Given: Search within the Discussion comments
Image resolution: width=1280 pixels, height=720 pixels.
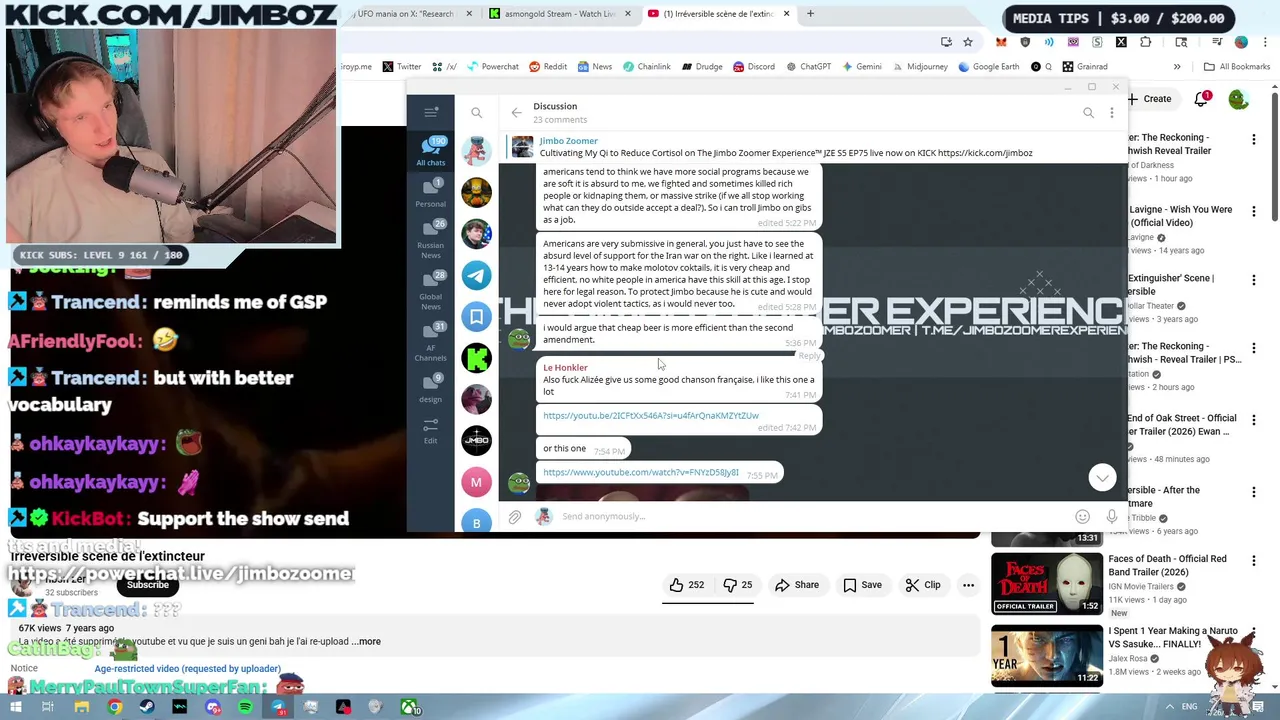Looking at the screenshot, I should point(1088,113).
